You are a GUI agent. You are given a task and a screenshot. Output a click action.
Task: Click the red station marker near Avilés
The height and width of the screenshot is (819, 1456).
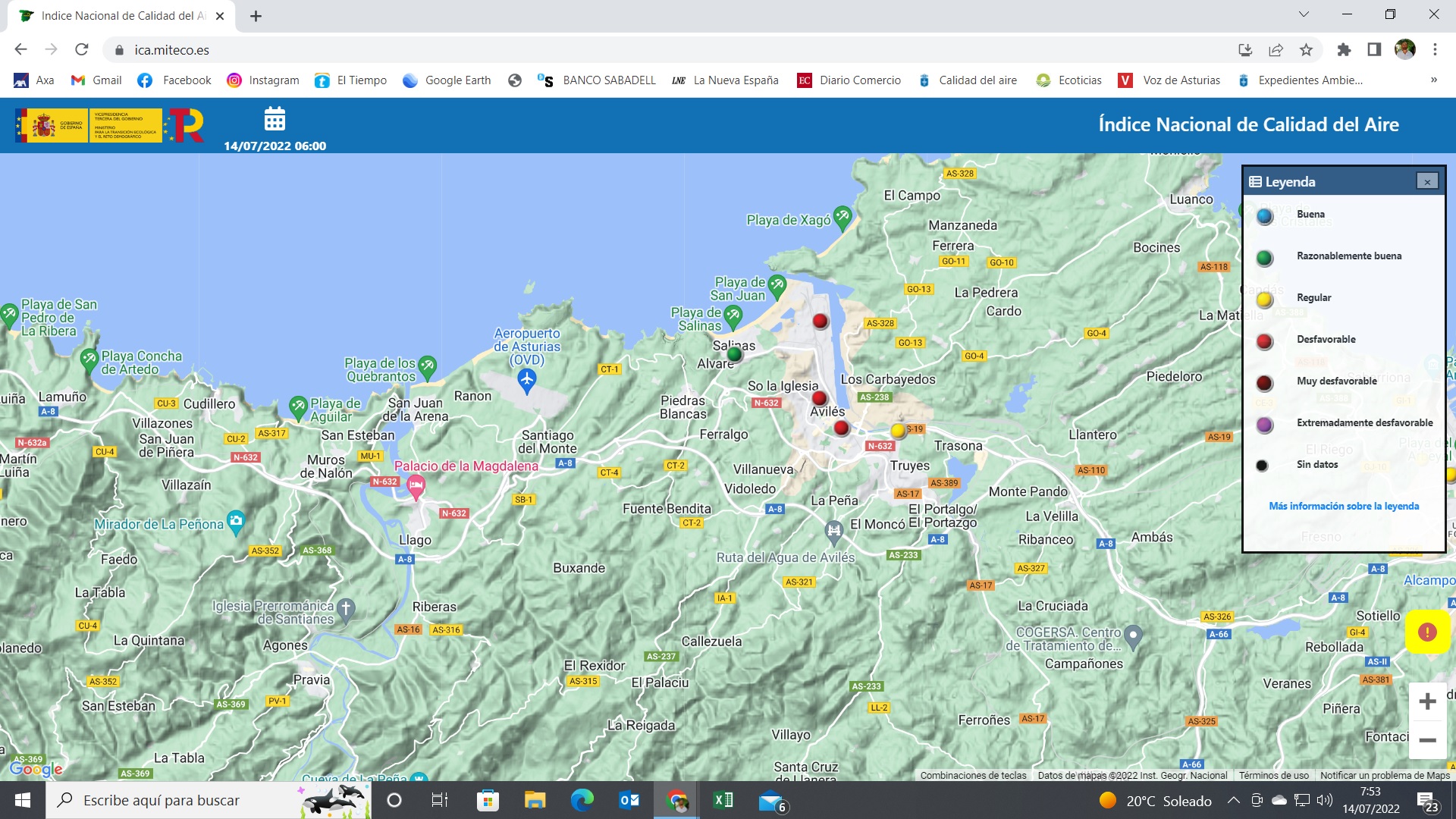click(x=819, y=398)
